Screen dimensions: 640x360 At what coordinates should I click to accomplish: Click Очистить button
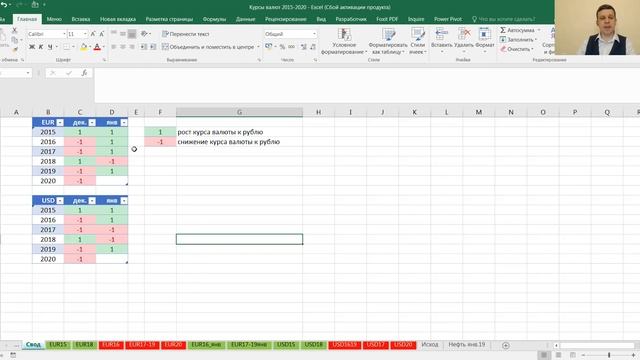517,49
